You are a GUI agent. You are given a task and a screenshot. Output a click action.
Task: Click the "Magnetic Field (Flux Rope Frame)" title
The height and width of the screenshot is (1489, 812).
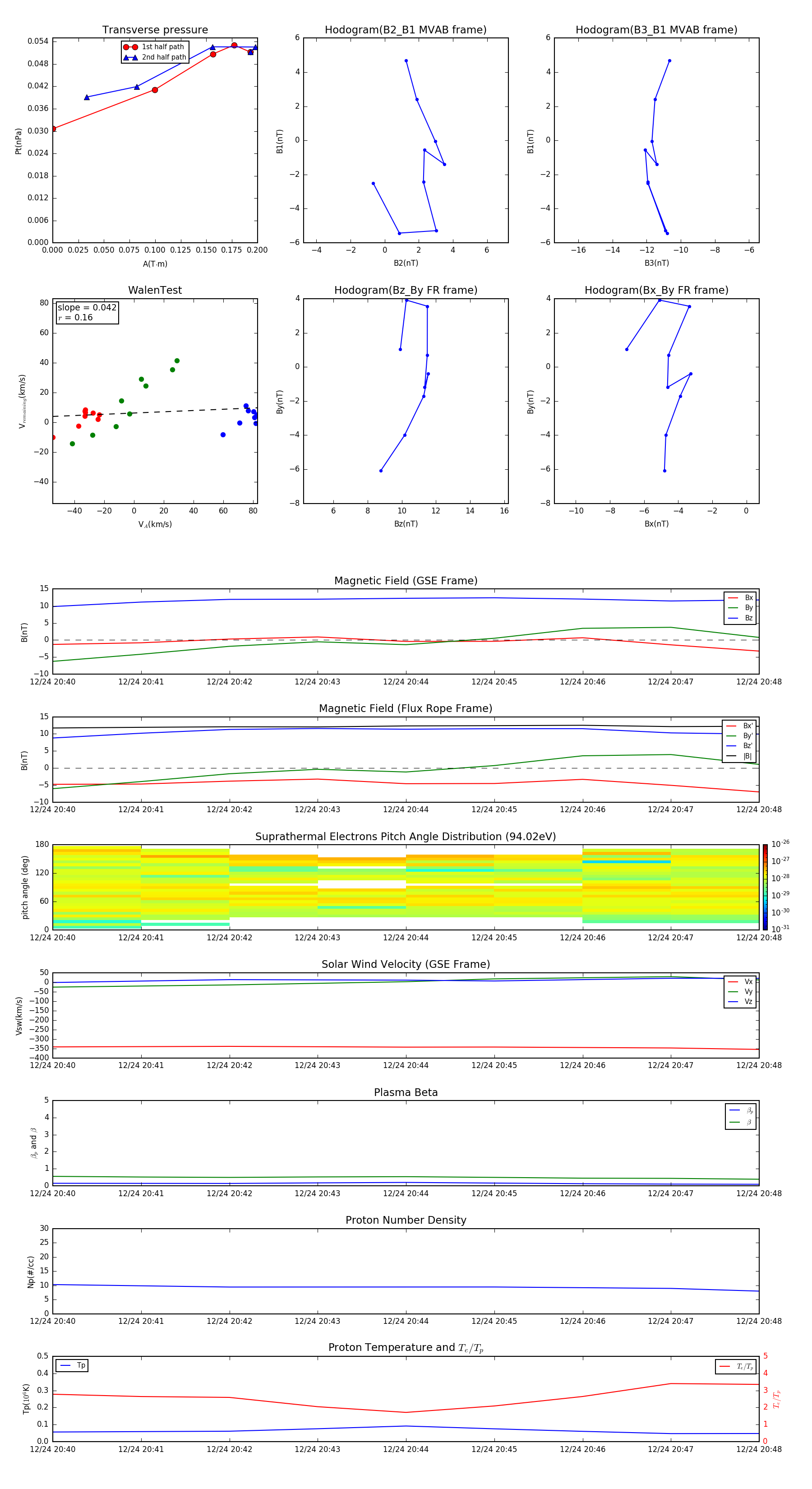406,709
